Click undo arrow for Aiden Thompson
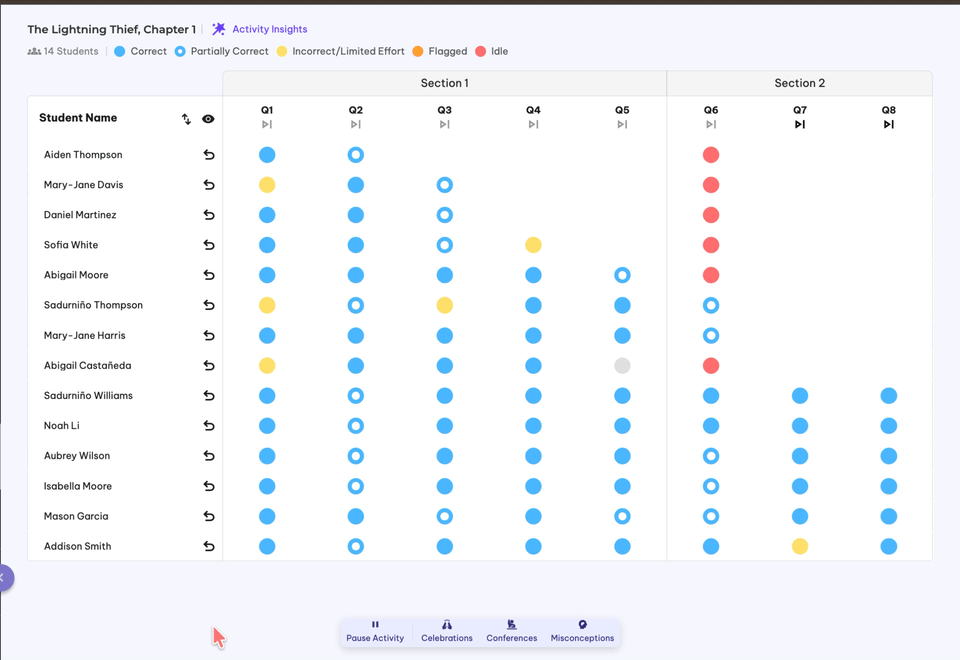Screen dimensions: 960x660 pos(209,155)
